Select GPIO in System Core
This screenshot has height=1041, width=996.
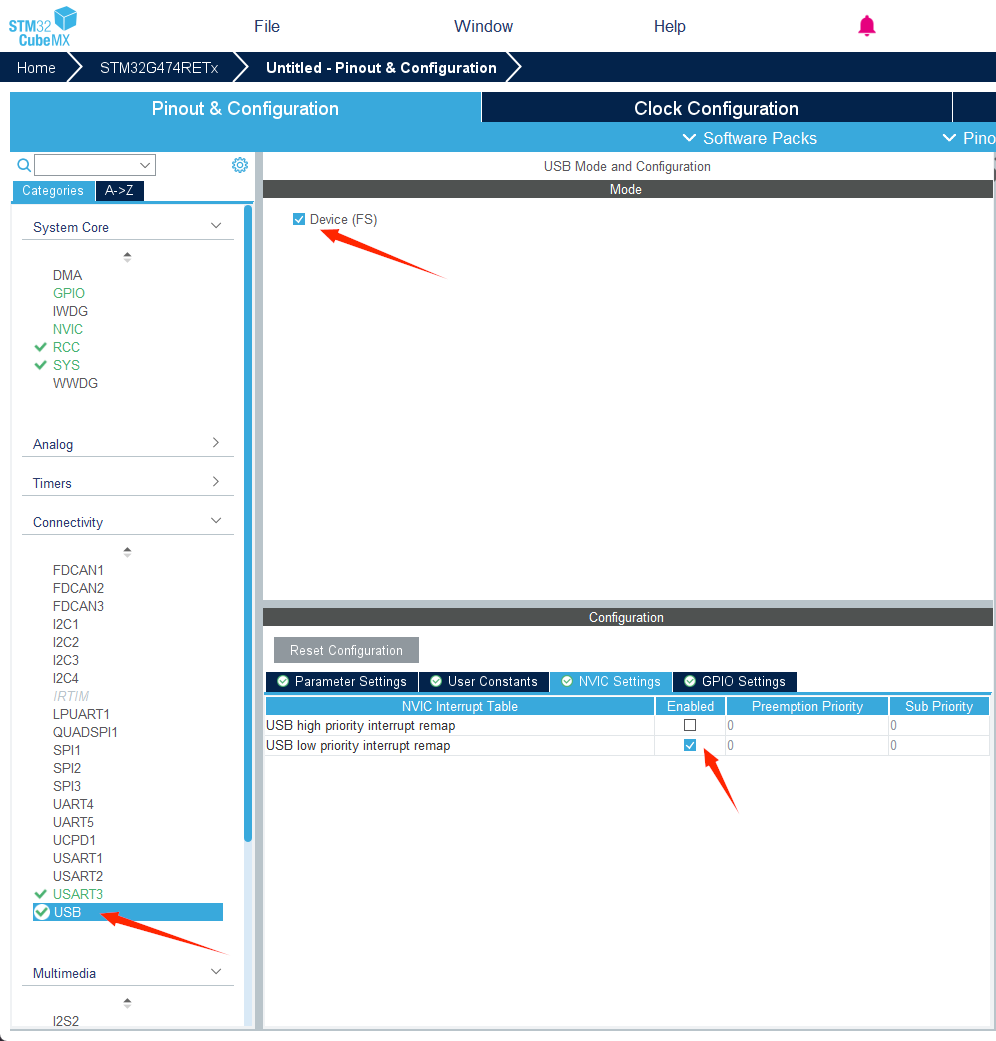[69, 293]
